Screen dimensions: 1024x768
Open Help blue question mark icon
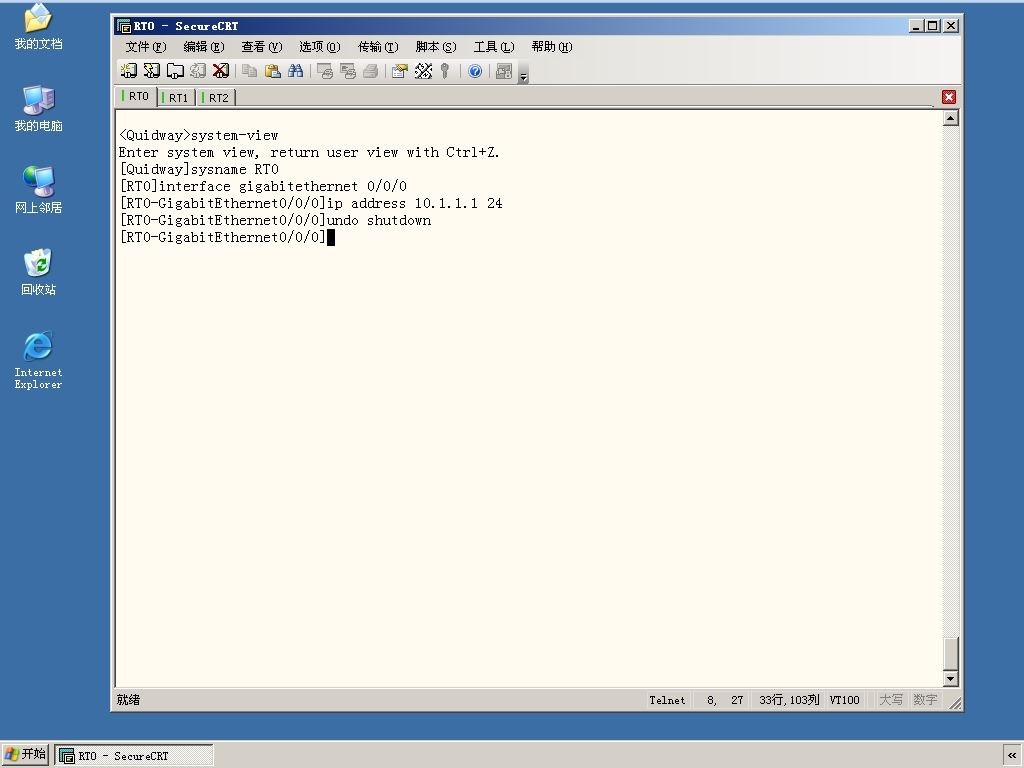(475, 71)
